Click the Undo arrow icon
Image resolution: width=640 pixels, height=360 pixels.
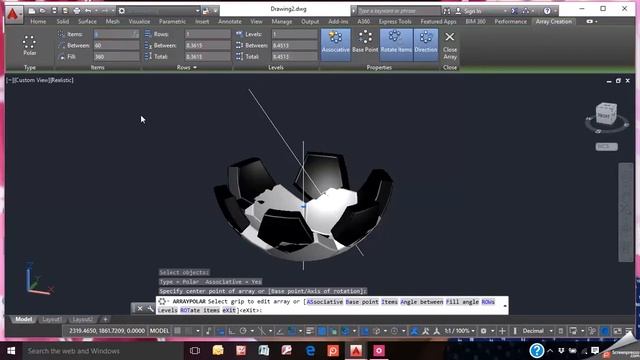point(88,11)
